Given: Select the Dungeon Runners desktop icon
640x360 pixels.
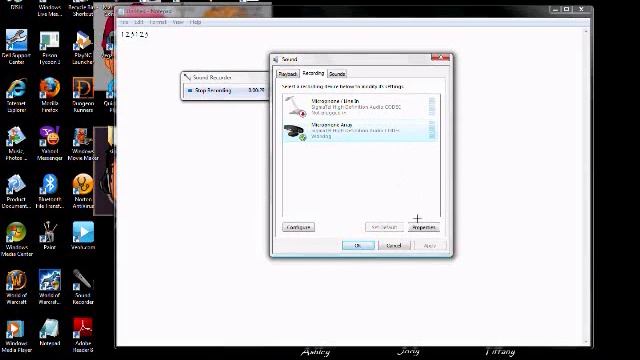Looking at the screenshot, I should coord(83,95).
